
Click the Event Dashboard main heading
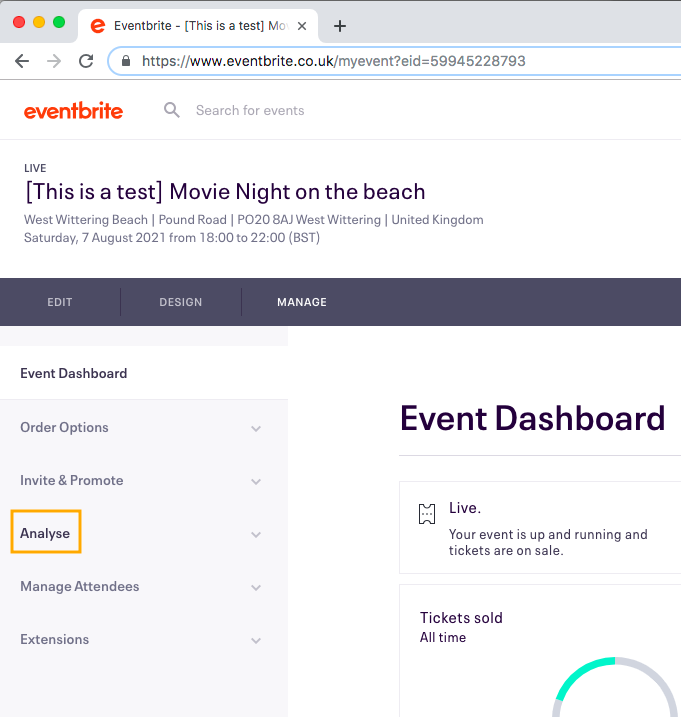tap(533, 418)
